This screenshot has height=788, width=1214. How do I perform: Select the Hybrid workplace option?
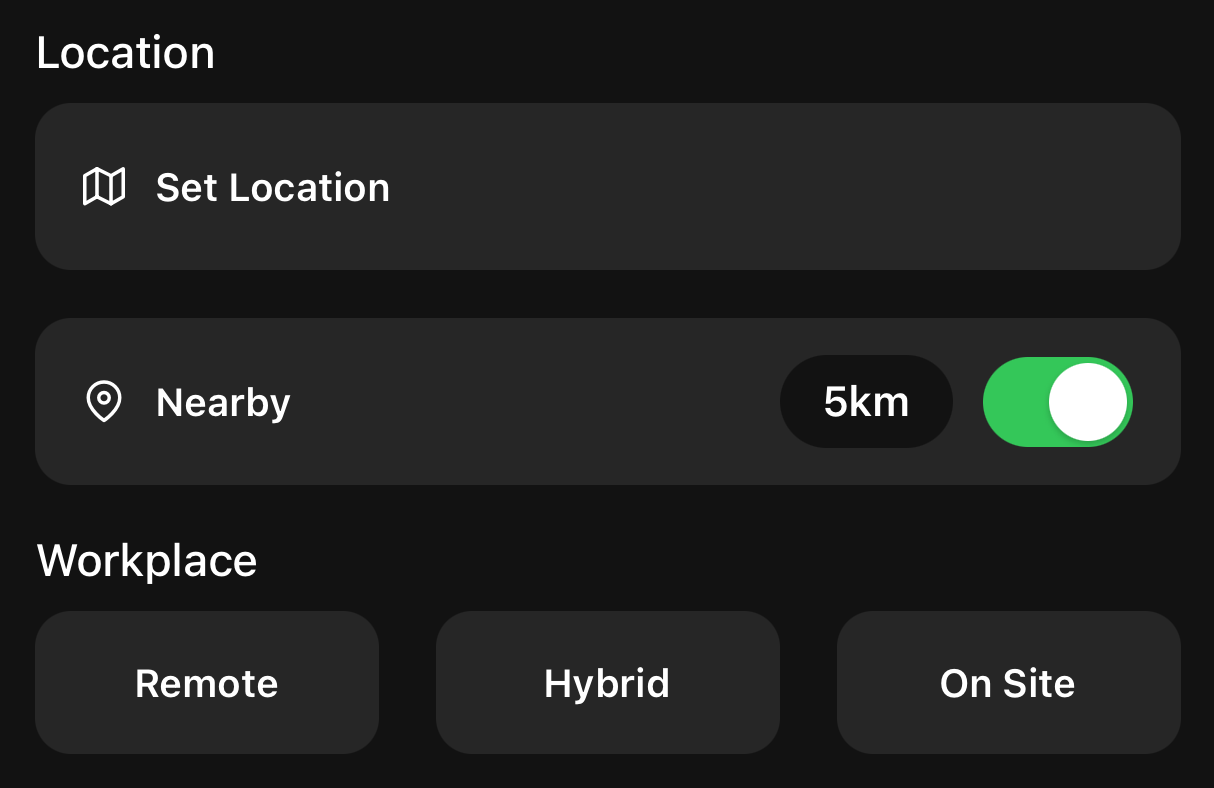pyautogui.click(x=607, y=683)
